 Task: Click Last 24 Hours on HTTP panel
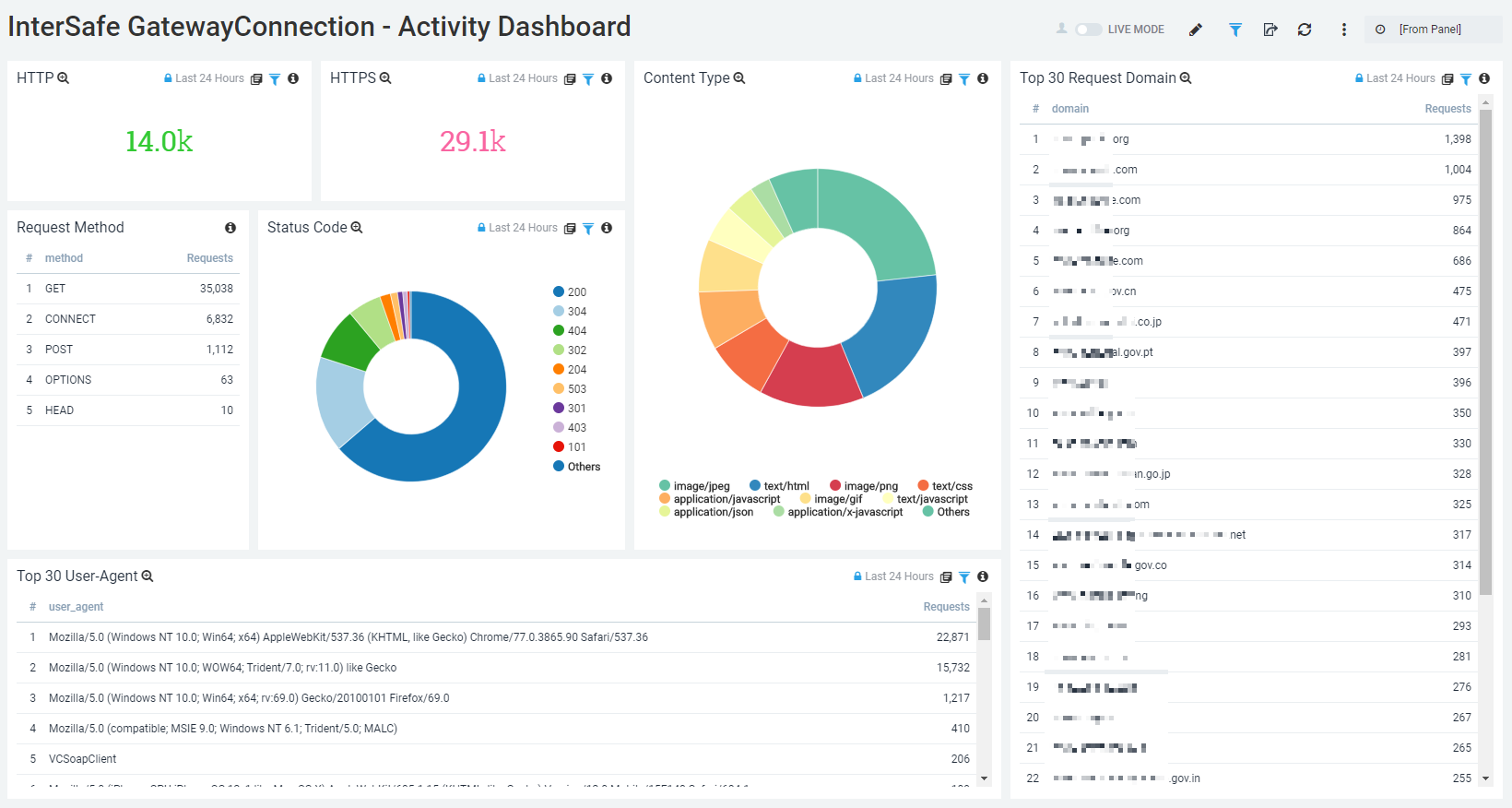click(204, 78)
